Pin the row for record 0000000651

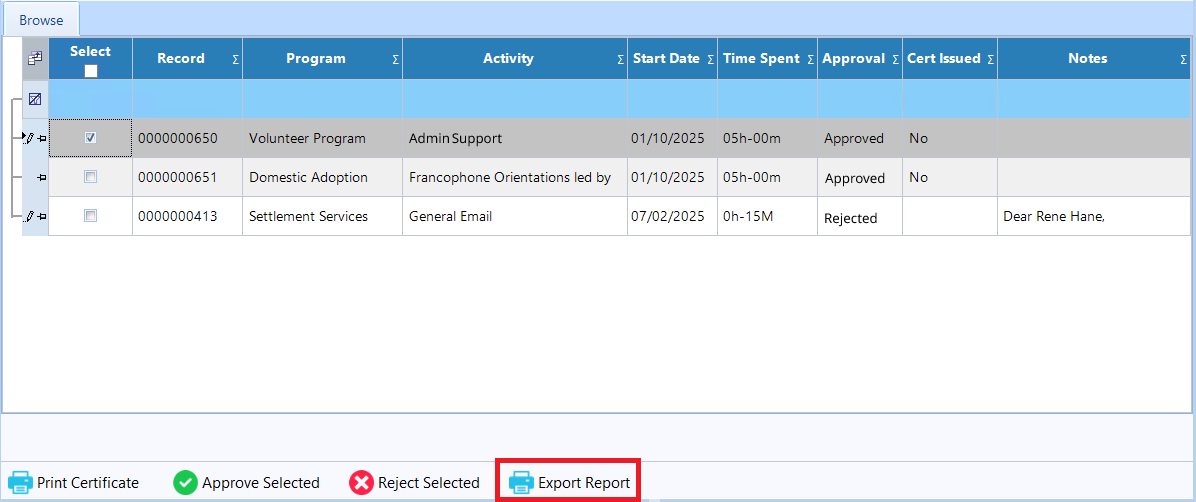tap(41, 178)
